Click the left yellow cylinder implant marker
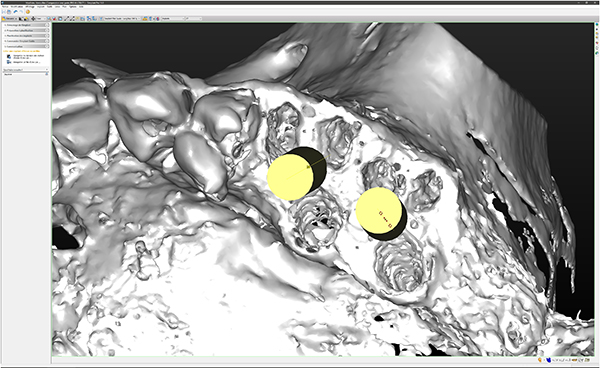The width and height of the screenshot is (600, 368). pyautogui.click(x=290, y=177)
